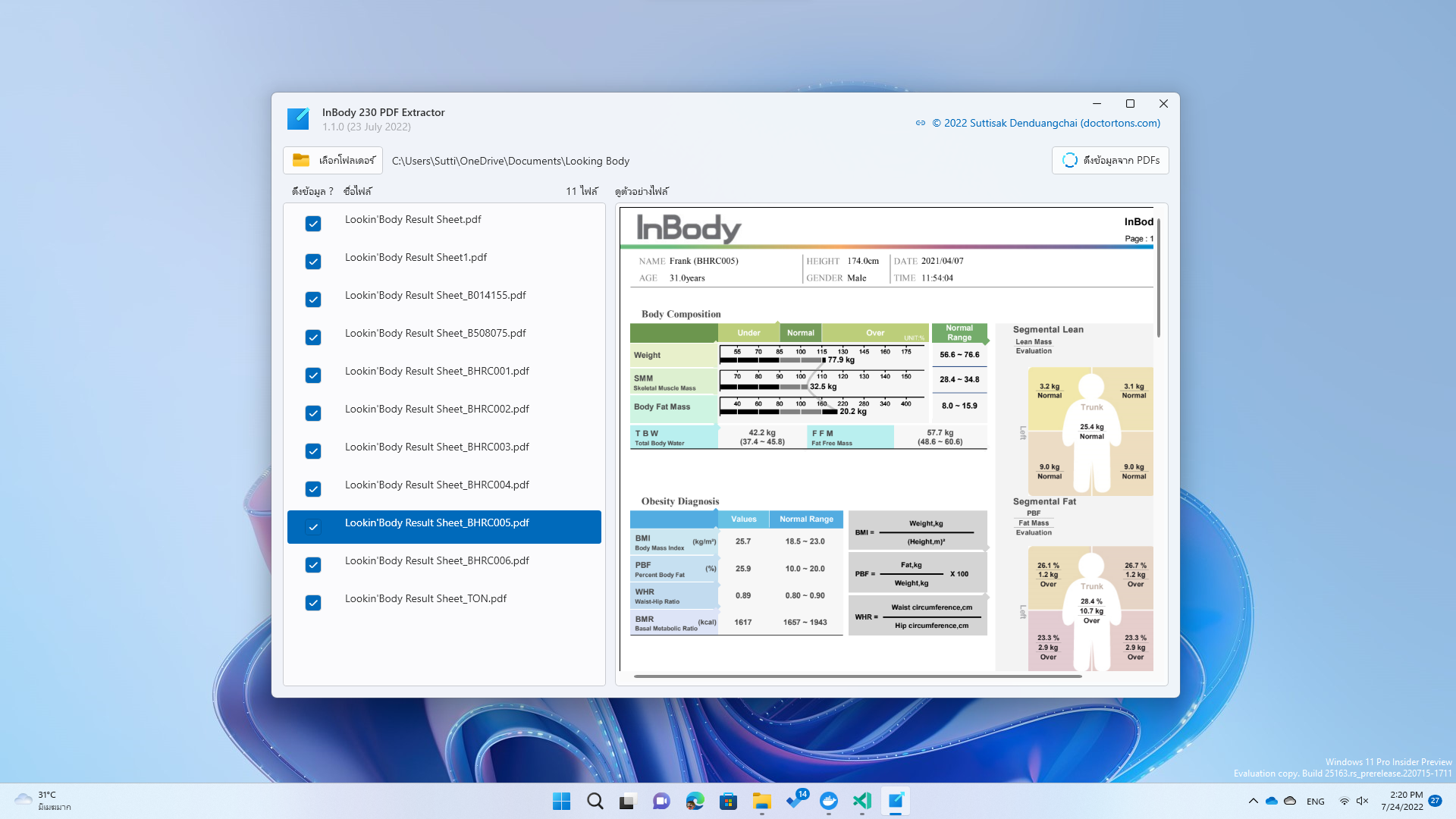Open Microsoft Store from the taskbar

tap(728, 801)
